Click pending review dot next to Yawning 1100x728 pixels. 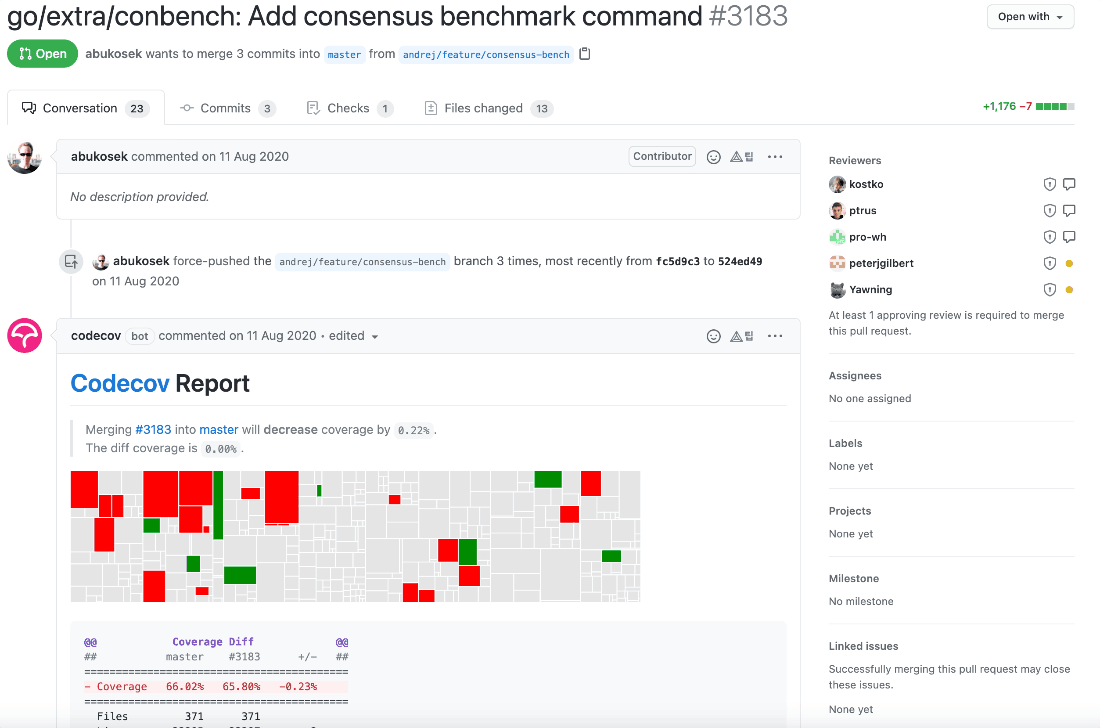pos(1069,290)
